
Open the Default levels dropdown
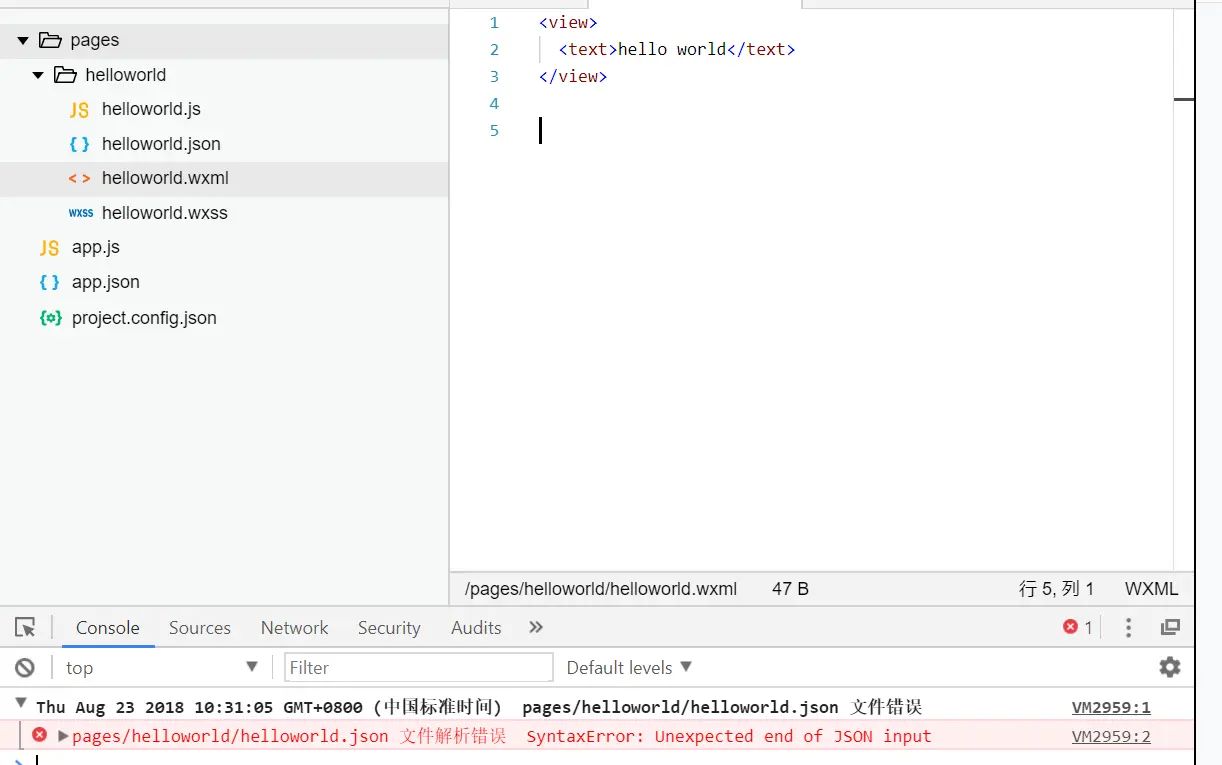click(x=630, y=667)
